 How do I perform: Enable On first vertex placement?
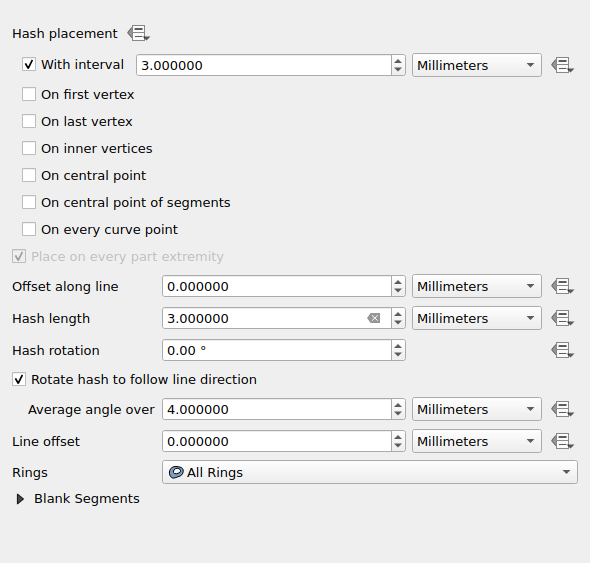click(29, 94)
